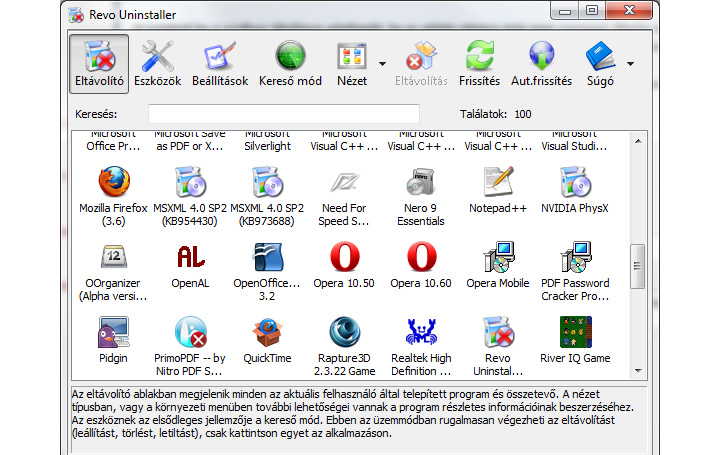Expand the Nézet dropdown arrow

[x=382, y=64]
